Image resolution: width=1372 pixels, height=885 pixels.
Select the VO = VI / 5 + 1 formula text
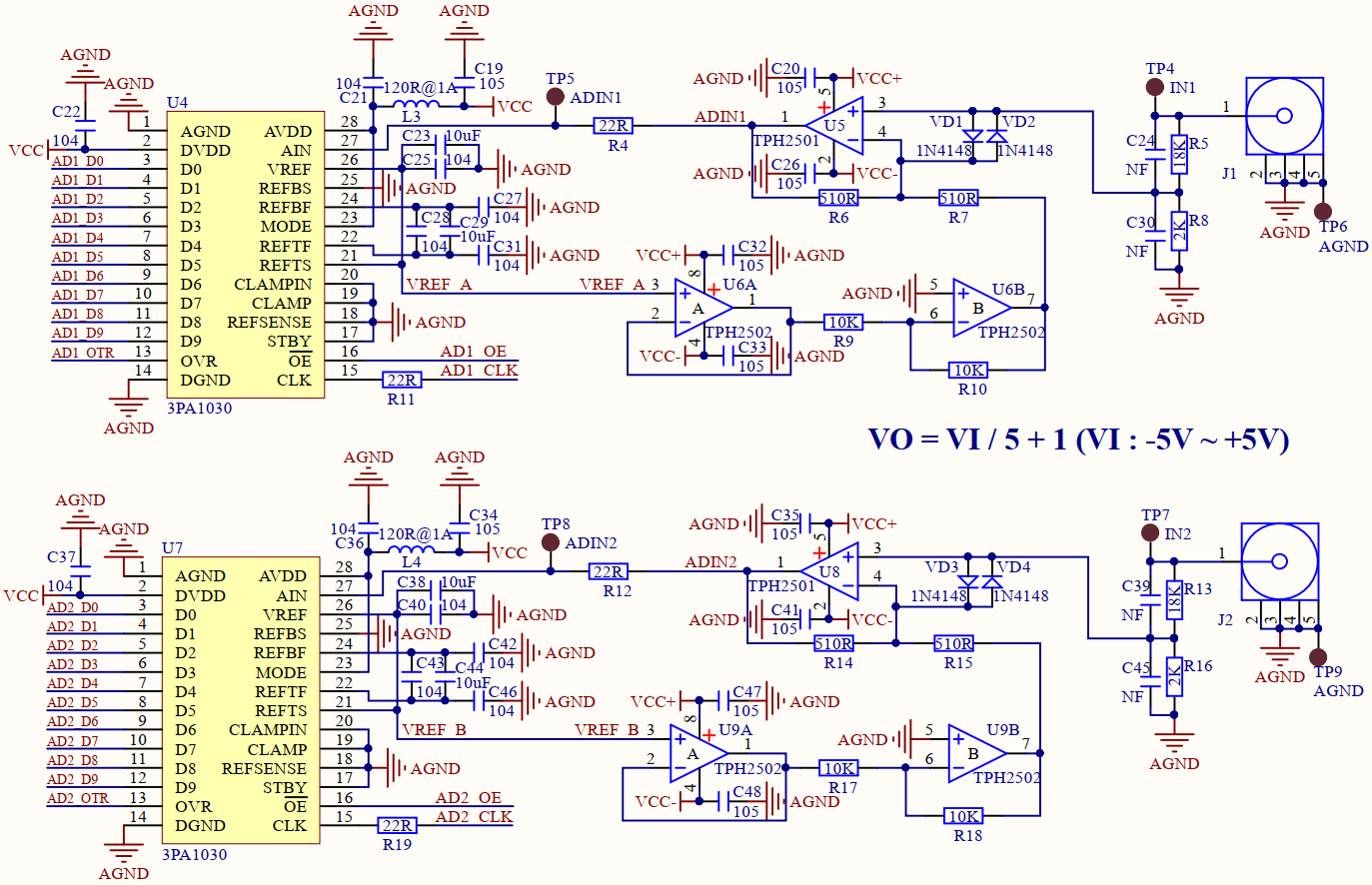1079,441
